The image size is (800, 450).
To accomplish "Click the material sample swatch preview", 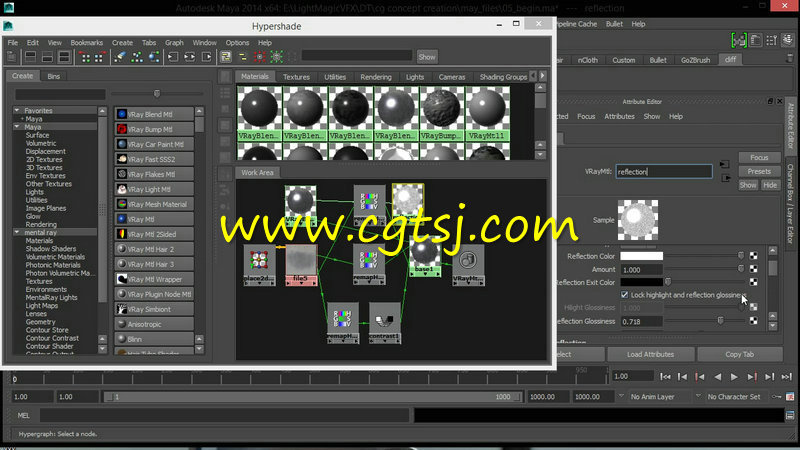I will click(x=638, y=220).
